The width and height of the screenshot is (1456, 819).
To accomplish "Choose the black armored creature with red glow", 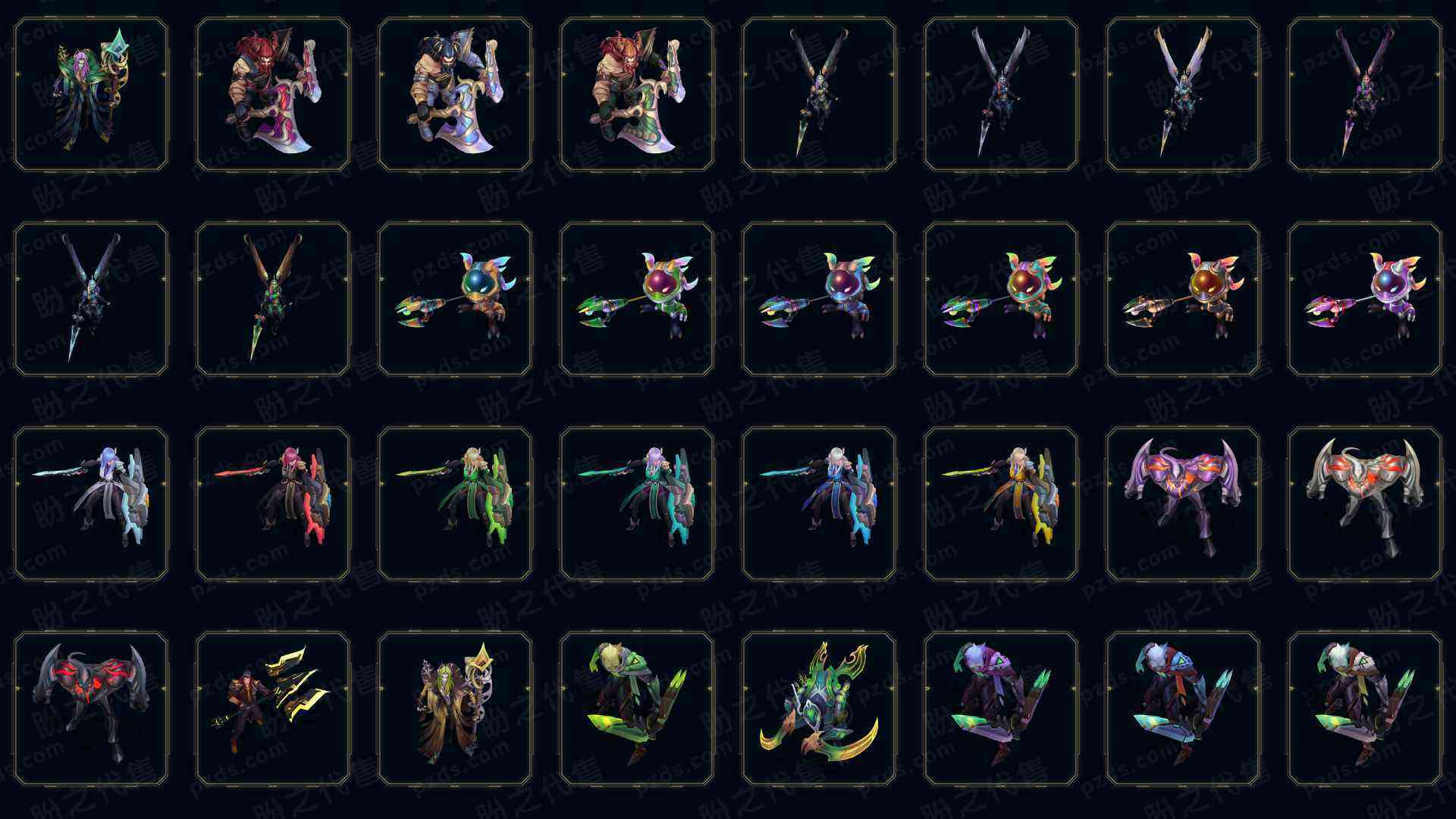I will point(91,708).
